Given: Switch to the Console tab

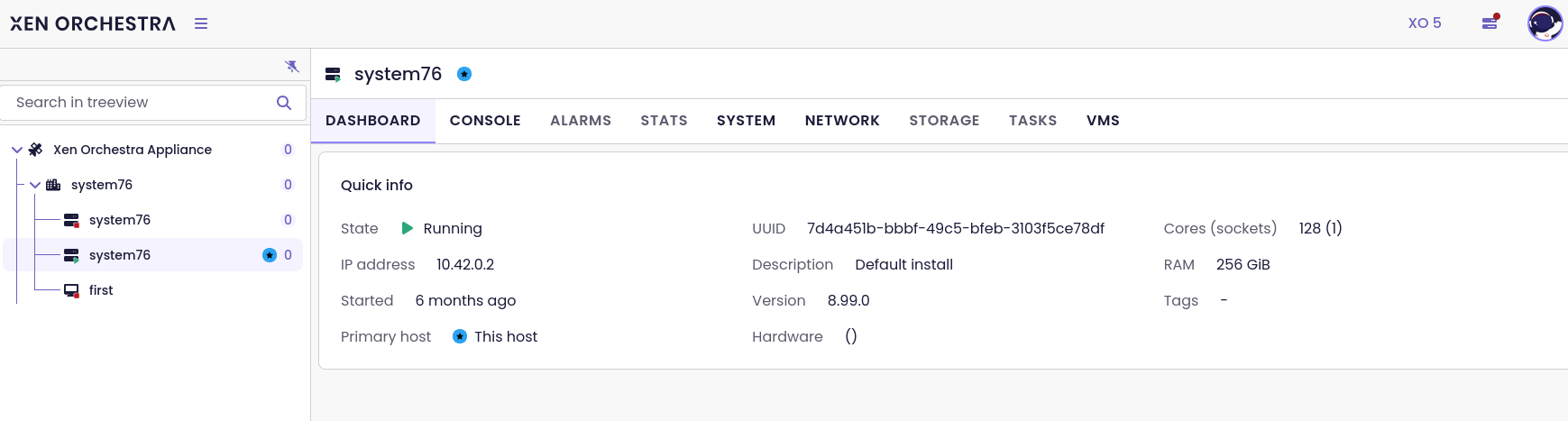Looking at the screenshot, I should tap(485, 121).
